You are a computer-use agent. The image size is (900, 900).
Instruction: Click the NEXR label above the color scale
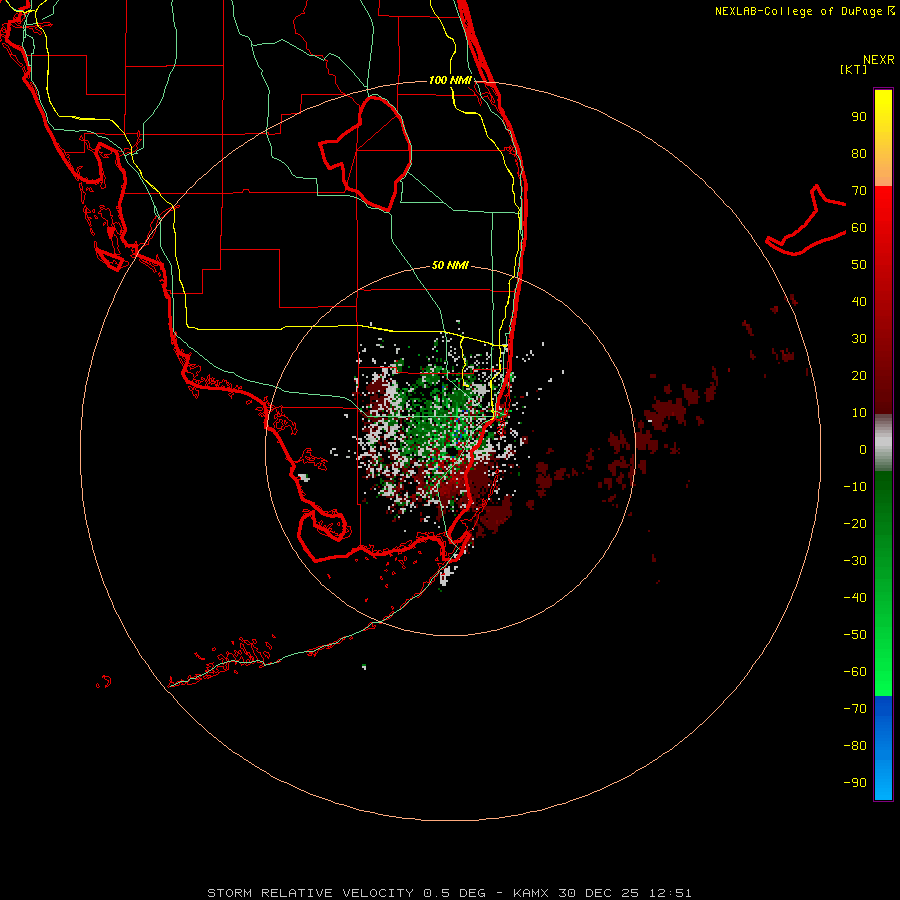pos(878,60)
